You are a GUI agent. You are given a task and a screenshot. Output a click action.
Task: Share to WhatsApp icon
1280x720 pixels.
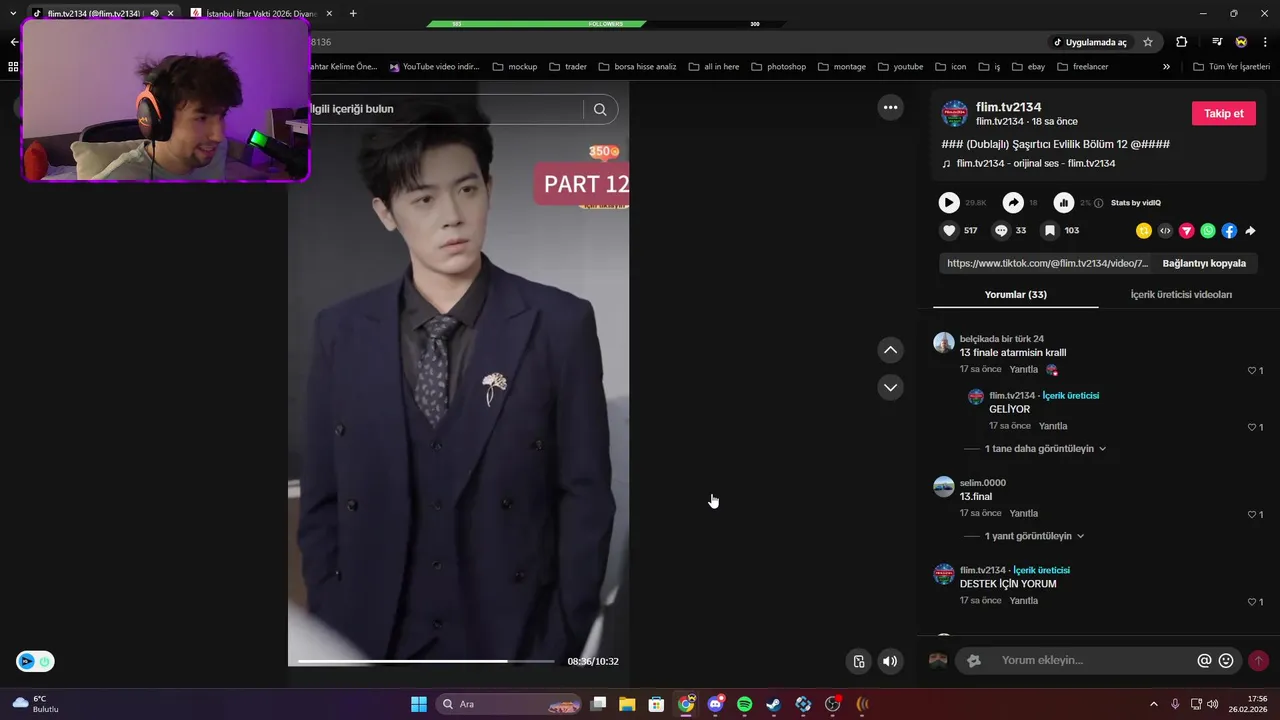(1208, 231)
